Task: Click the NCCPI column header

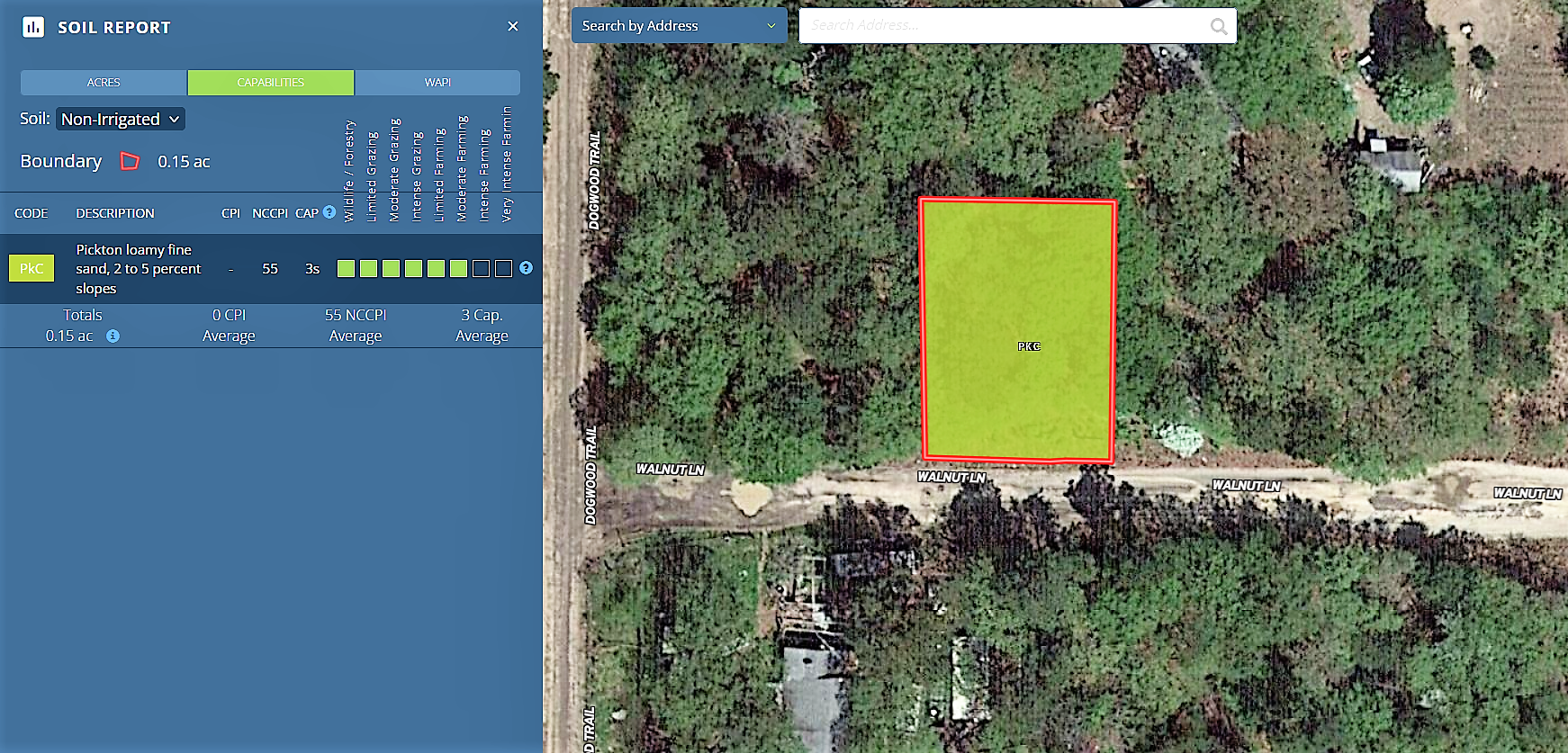Action: (269, 213)
